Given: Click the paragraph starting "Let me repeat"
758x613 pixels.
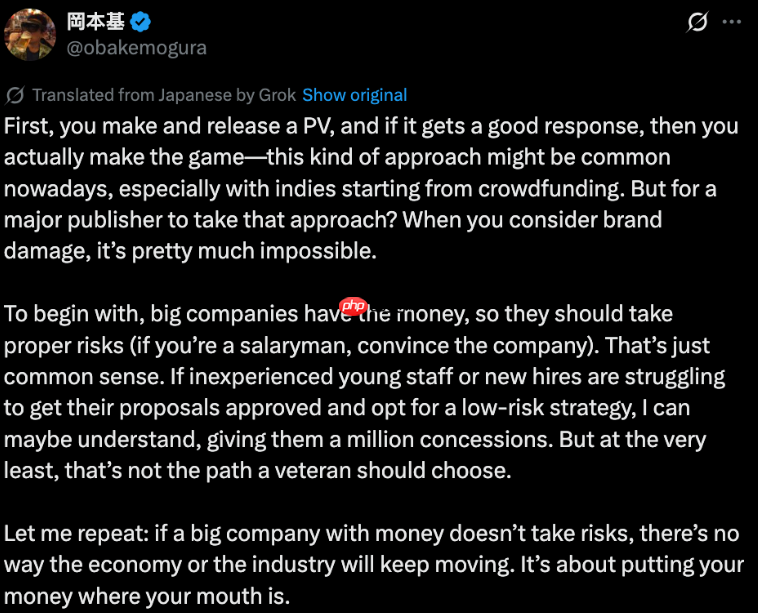Looking at the screenshot, I should (370, 565).
